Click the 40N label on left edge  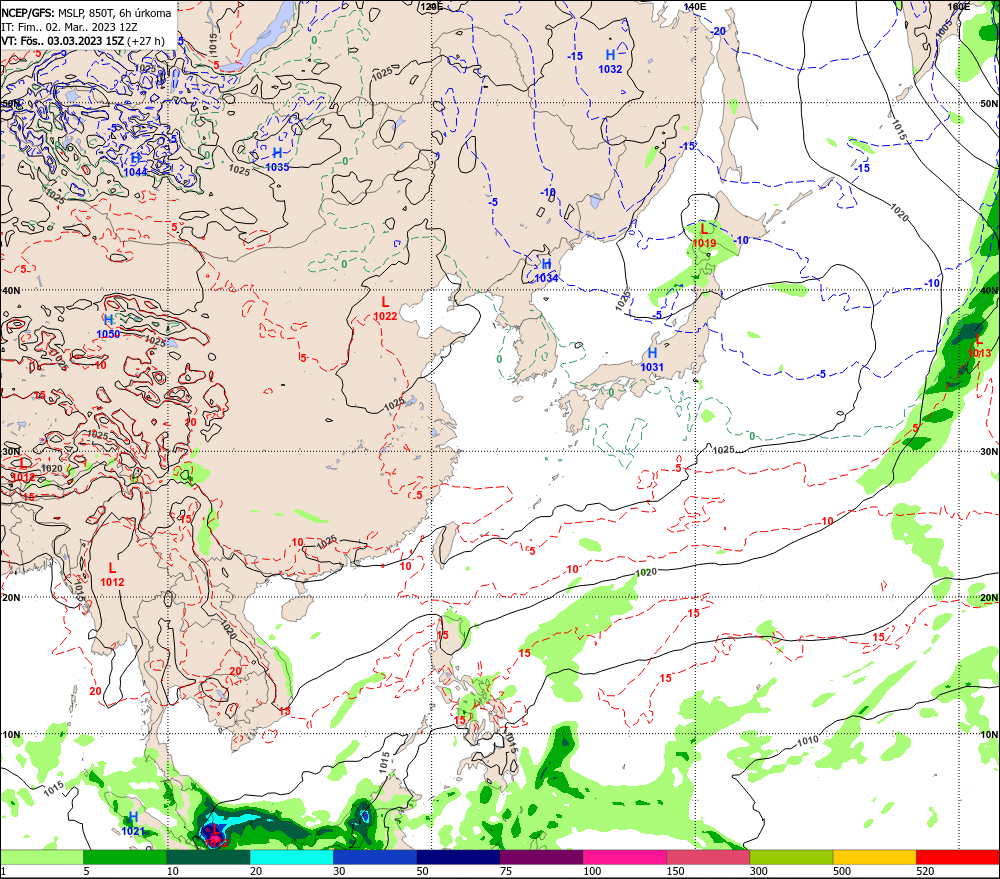(11, 290)
